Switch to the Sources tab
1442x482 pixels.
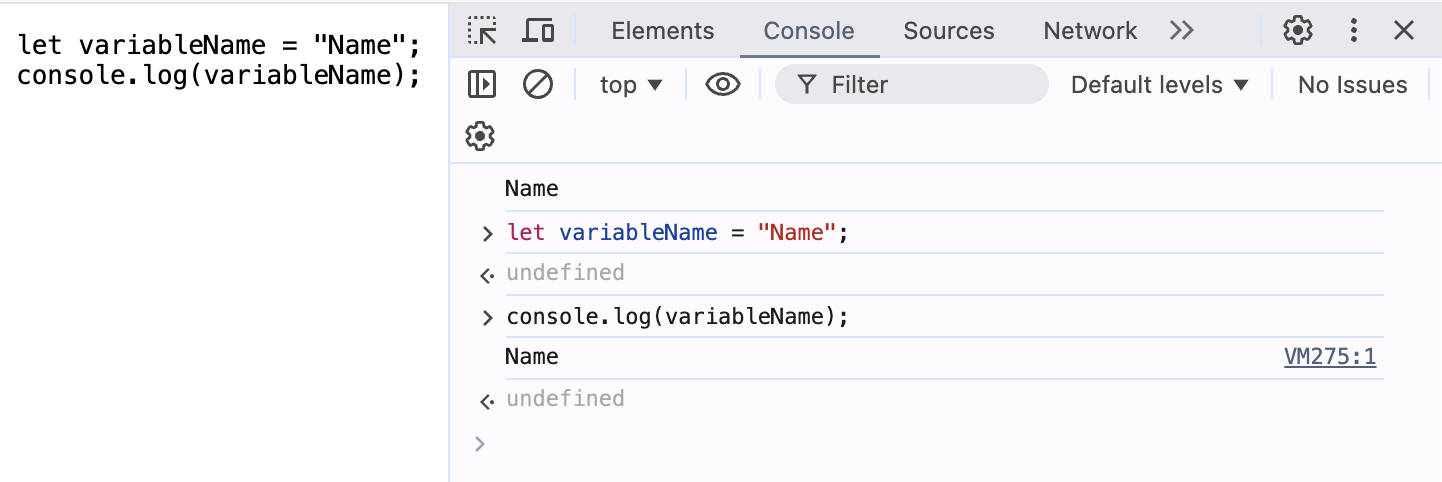tap(949, 31)
